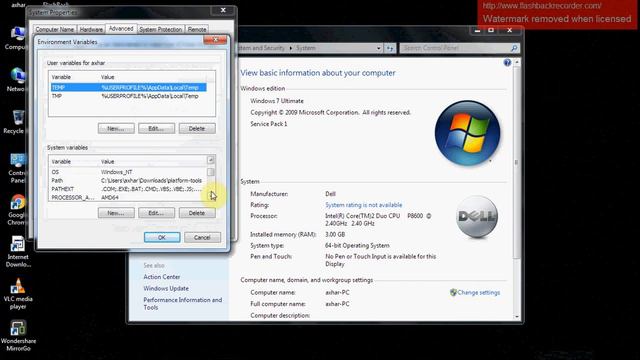The height and width of the screenshot is (360, 640).
Task: Launch VLC media player desktop icon
Action: coord(18,294)
